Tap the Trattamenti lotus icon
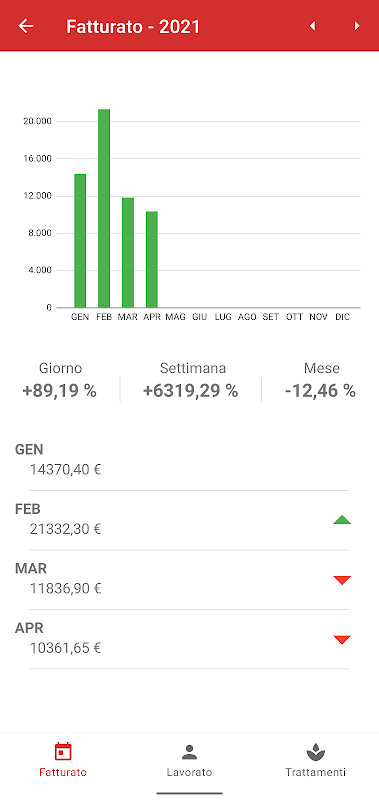 pos(316,752)
